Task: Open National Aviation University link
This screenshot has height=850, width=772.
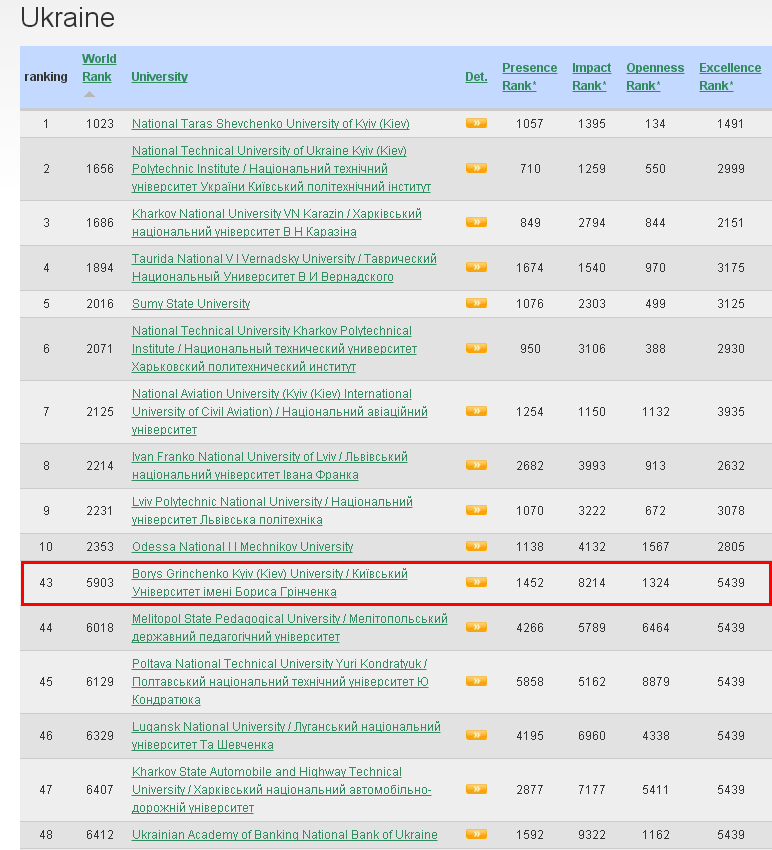Action: coord(279,411)
